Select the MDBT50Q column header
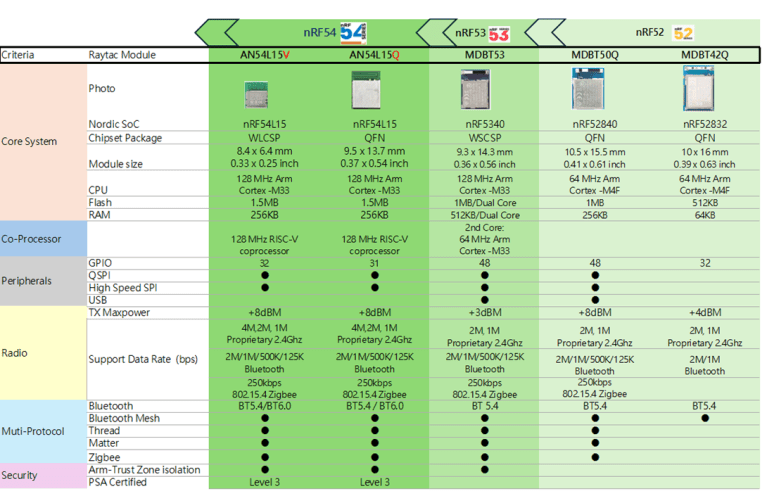Viewport: 767px width, 496px height. click(594, 55)
